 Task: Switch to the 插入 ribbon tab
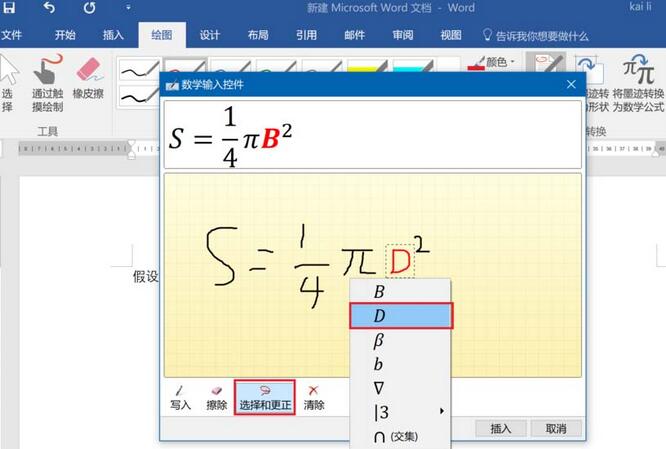[x=113, y=35]
